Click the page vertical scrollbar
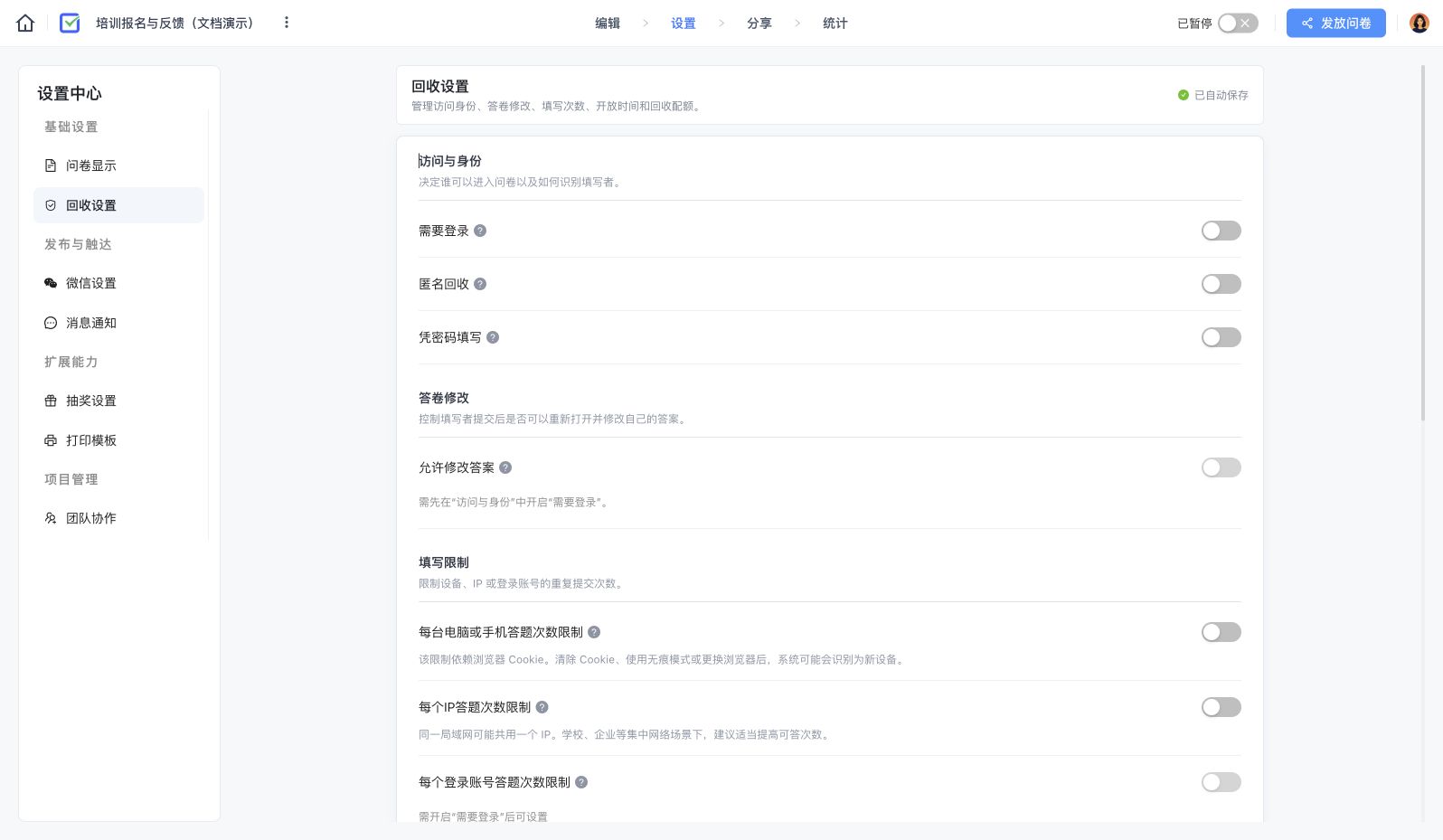1443x840 pixels. pyautogui.click(x=1424, y=242)
